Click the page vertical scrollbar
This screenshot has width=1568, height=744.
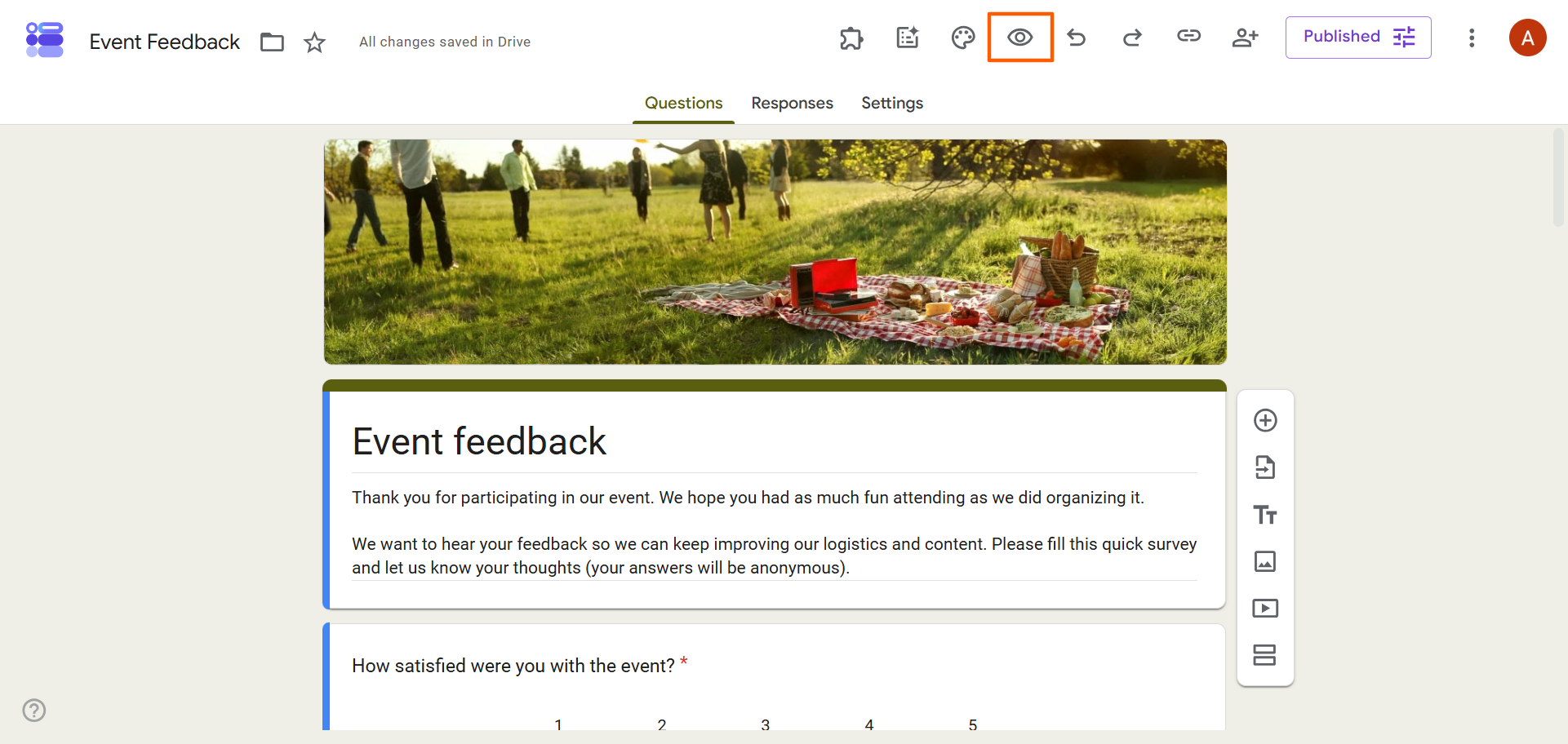(1559, 177)
